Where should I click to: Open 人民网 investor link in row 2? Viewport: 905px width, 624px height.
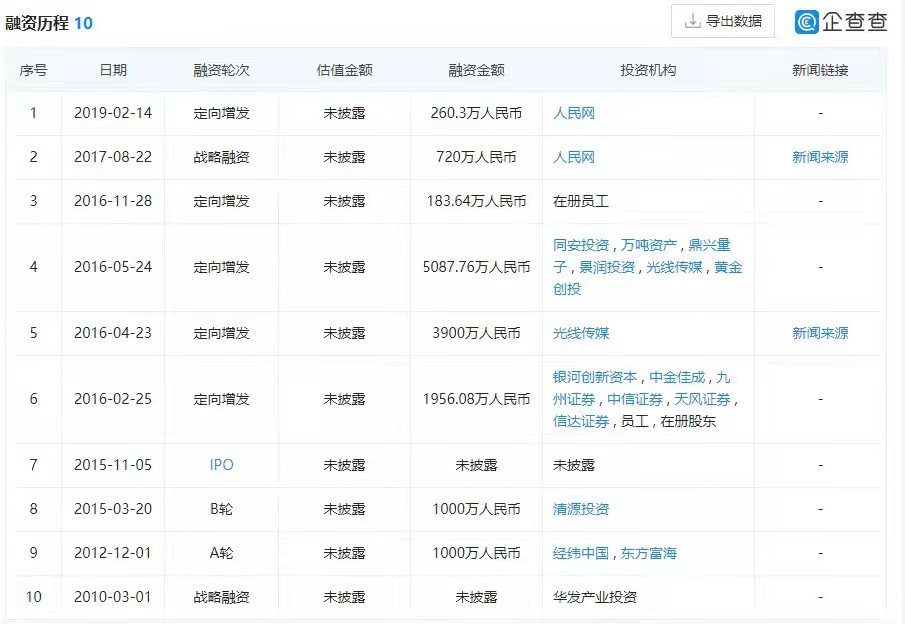(574, 157)
